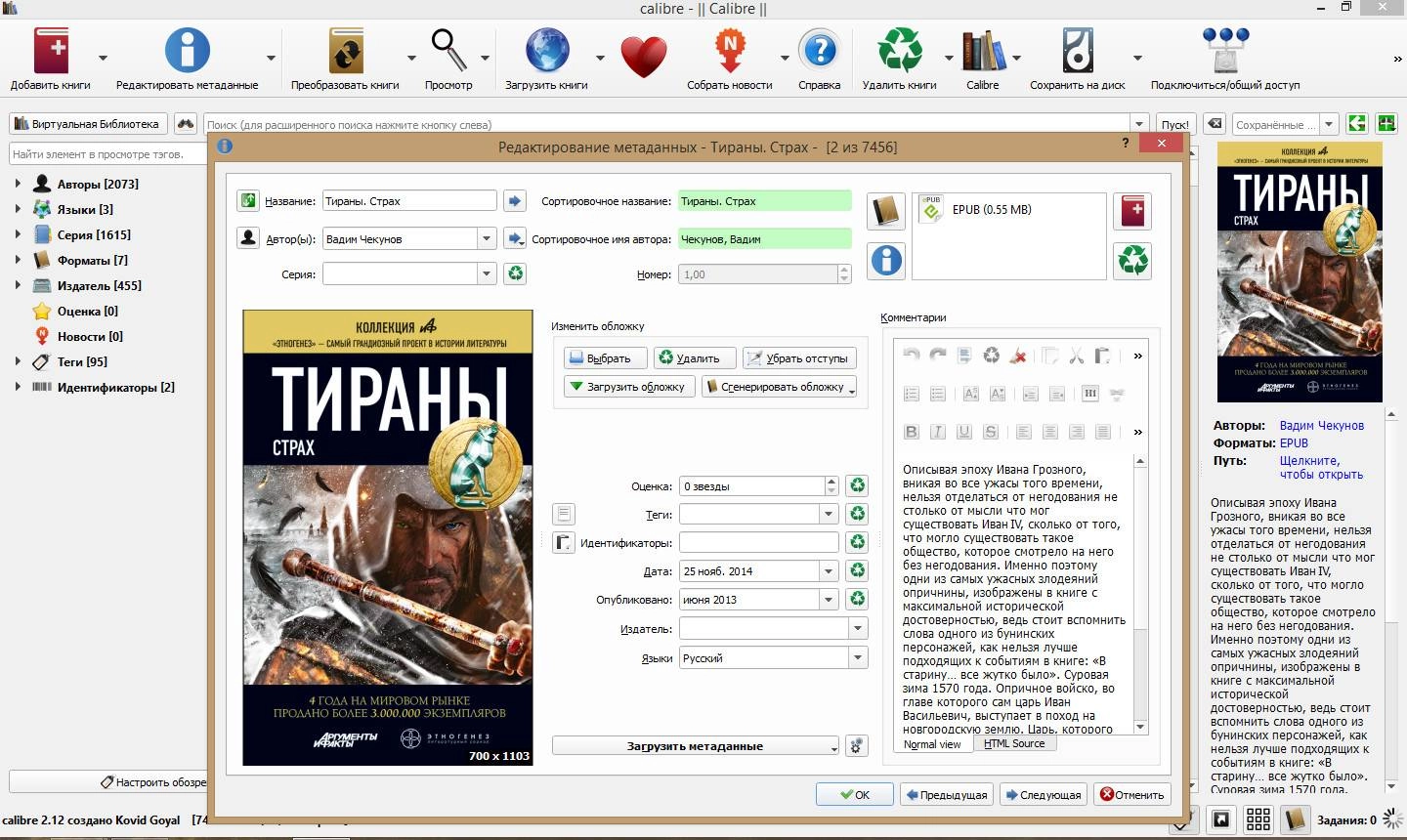The width and height of the screenshot is (1407, 840).
Task: Click the Убрать отступы button
Action: pyautogui.click(x=799, y=358)
